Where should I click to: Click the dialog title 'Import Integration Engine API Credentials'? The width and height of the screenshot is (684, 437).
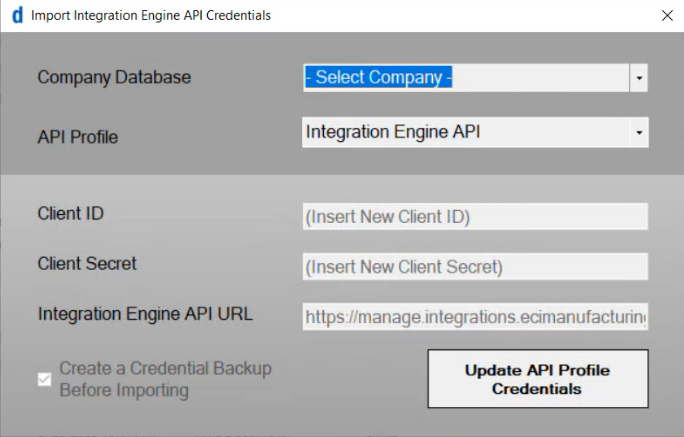click(x=151, y=15)
